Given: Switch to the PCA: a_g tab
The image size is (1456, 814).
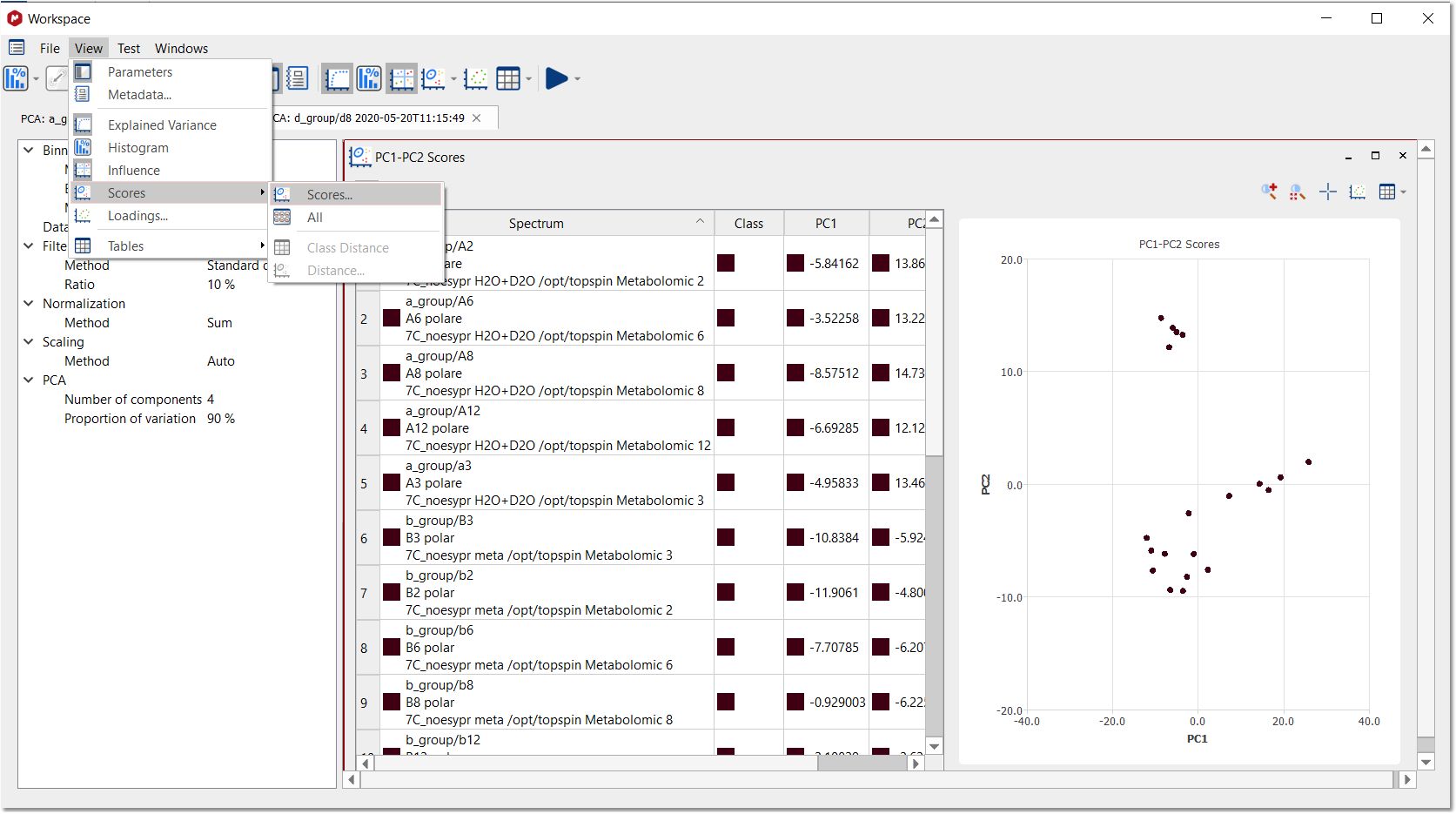Looking at the screenshot, I should tap(44, 118).
